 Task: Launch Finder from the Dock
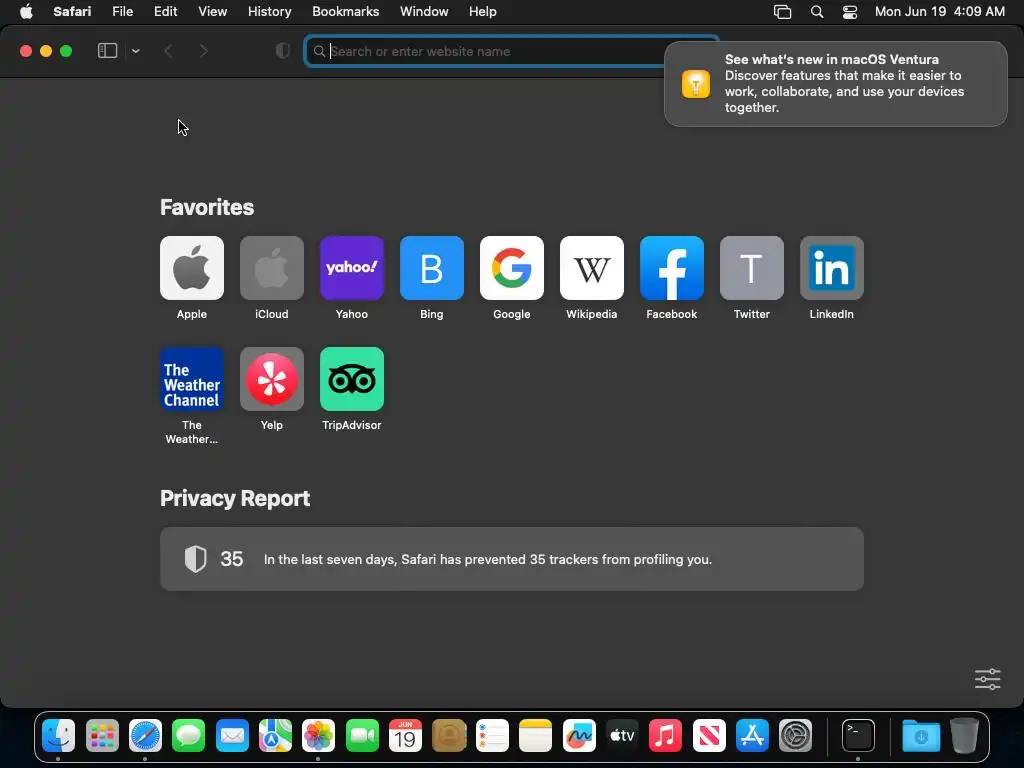[58, 736]
